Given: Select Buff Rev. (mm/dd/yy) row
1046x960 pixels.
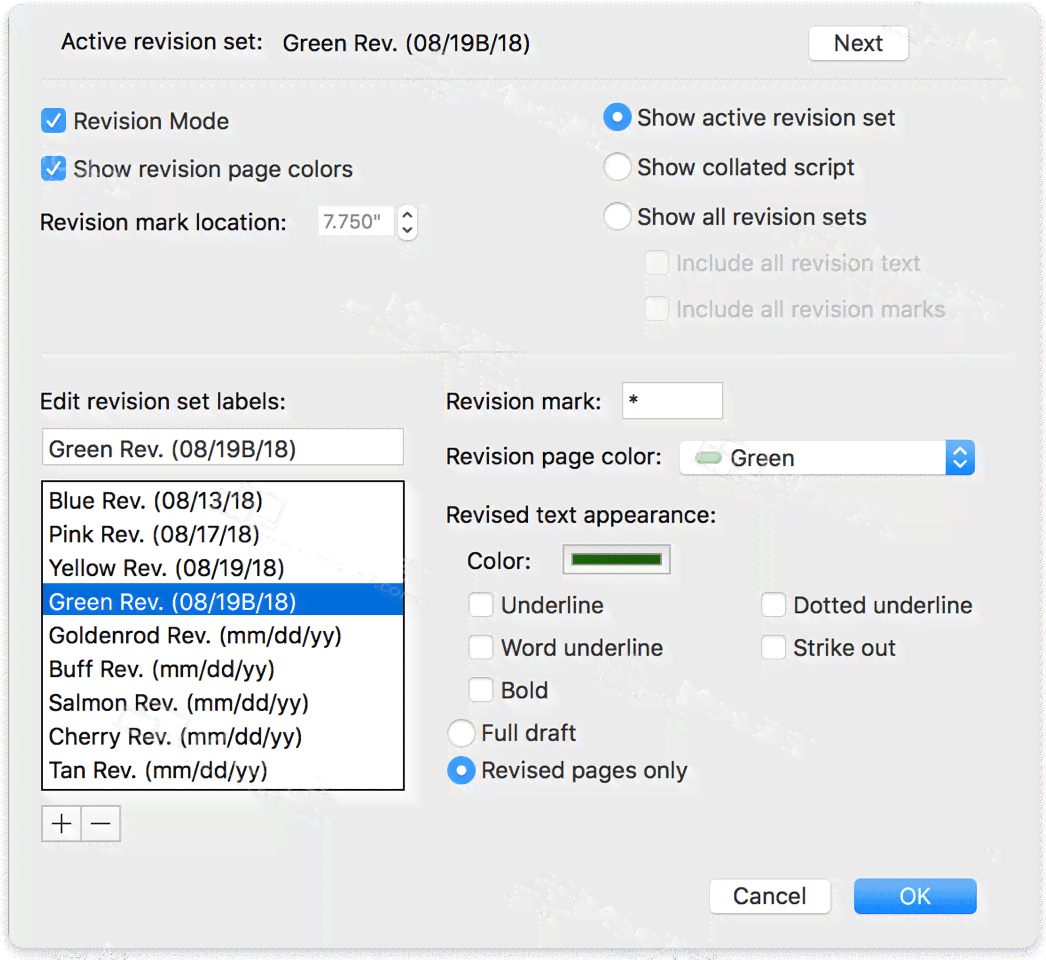Looking at the screenshot, I should (223, 668).
